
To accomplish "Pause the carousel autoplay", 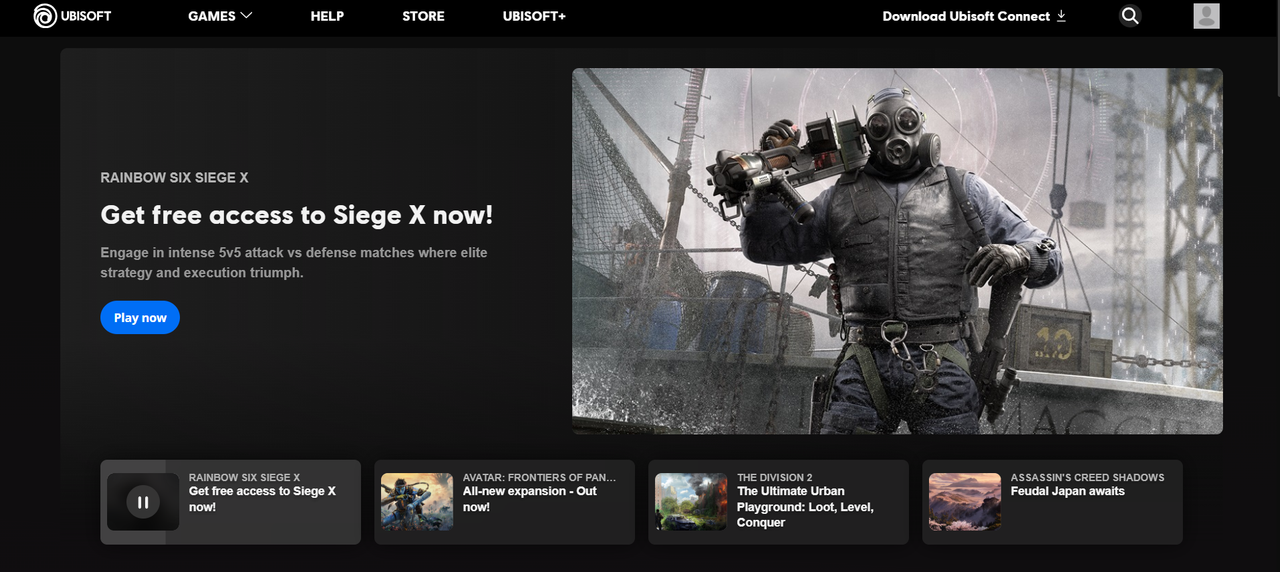I will [143, 502].
